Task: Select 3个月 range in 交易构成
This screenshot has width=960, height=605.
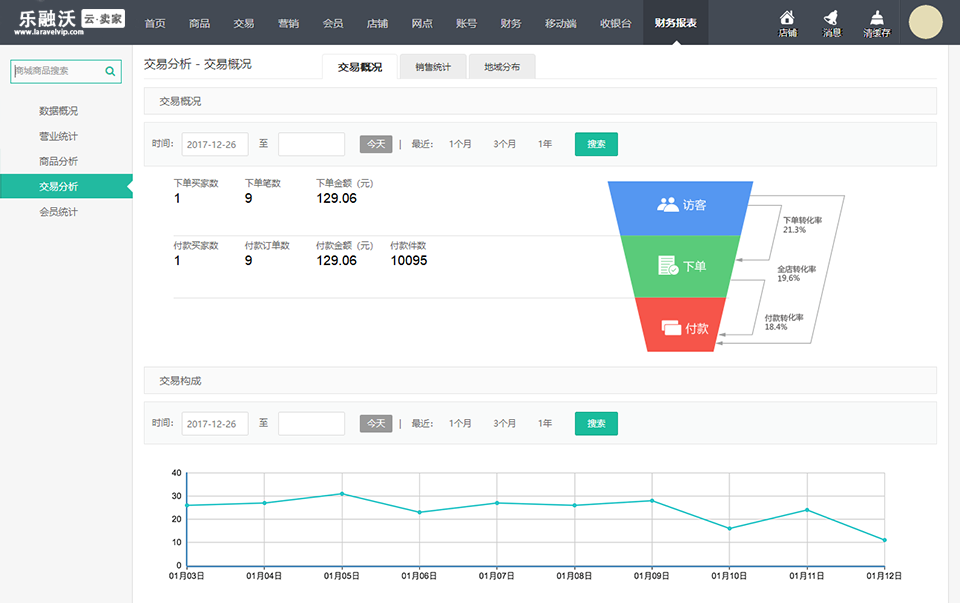Action: (x=504, y=423)
